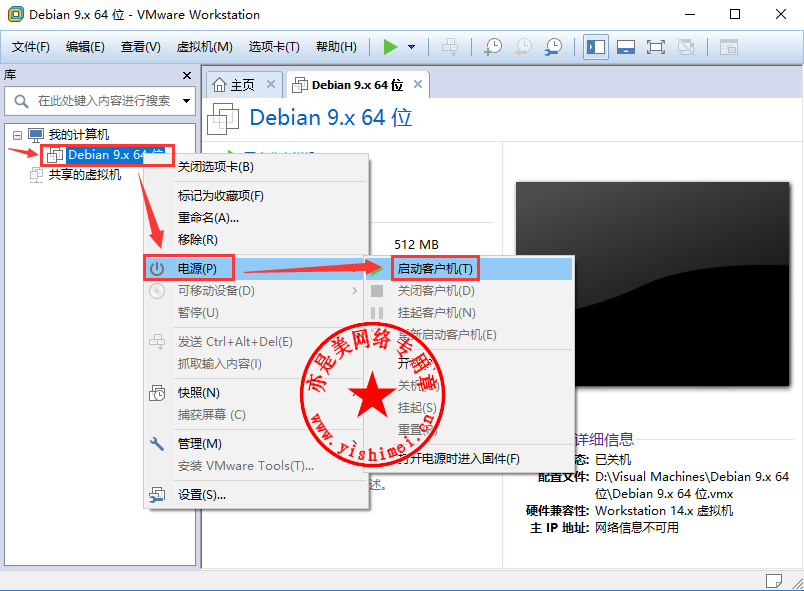This screenshot has width=804, height=591.
Task: Open the snapshot manager wrench-clock icon
Action: click(x=553, y=47)
